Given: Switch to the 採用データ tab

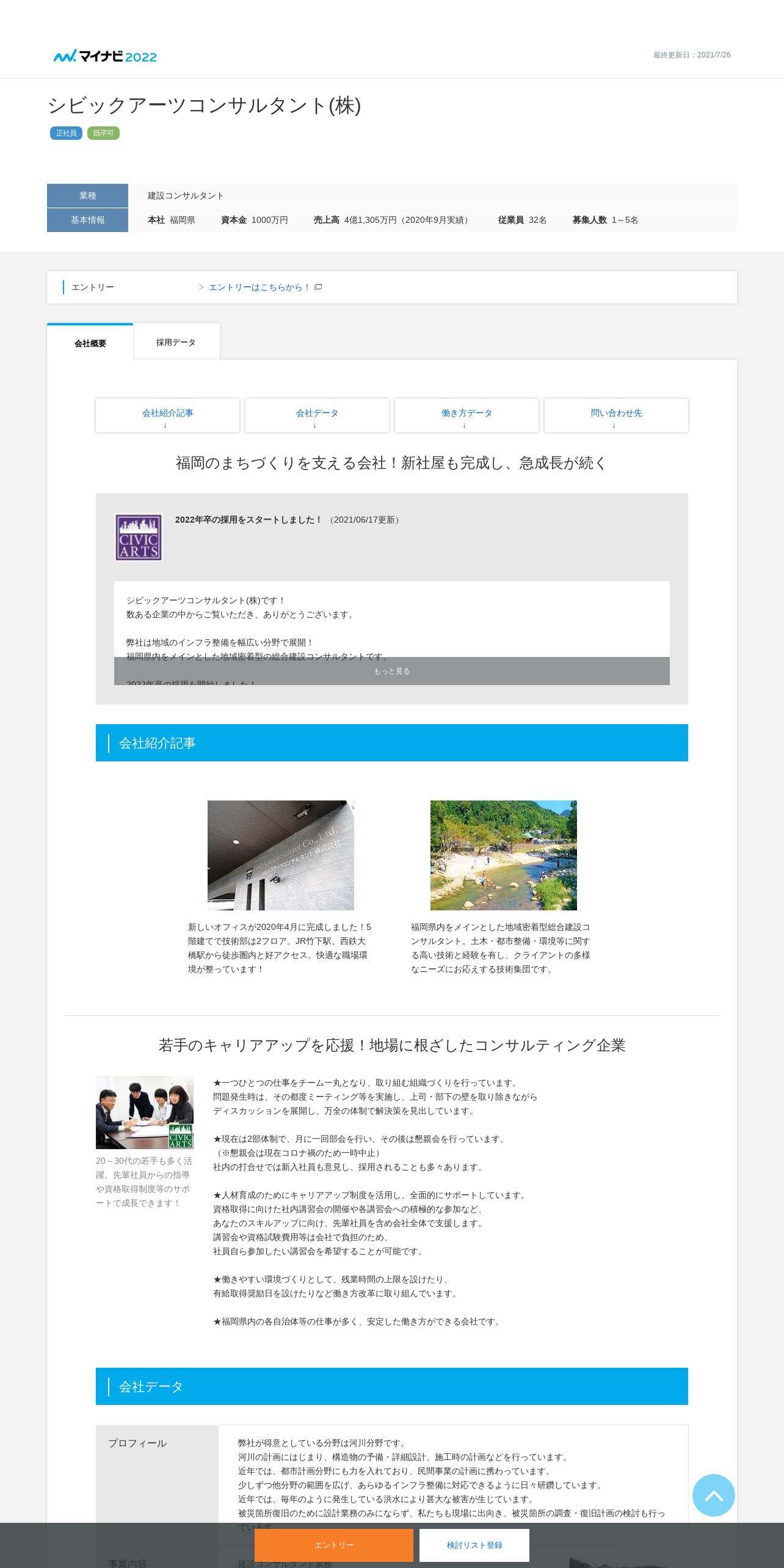Looking at the screenshot, I should pyautogui.click(x=176, y=342).
